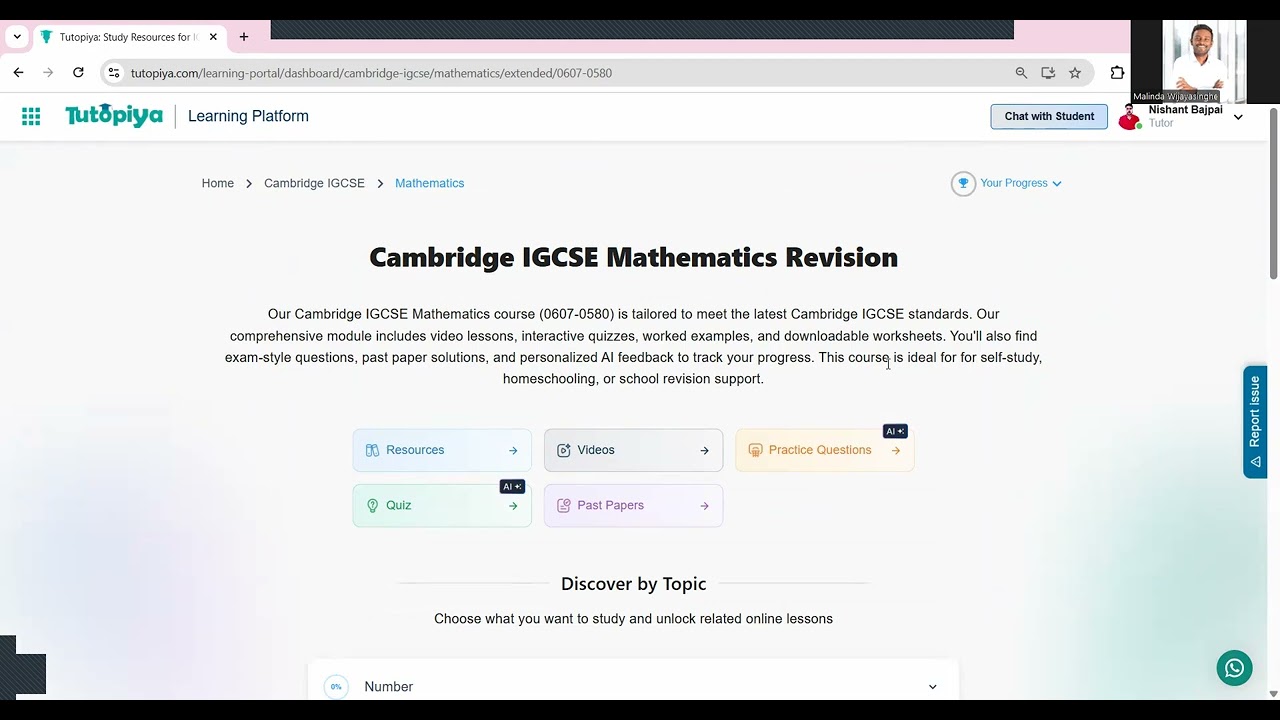The image size is (1280, 720).
Task: Open site information icon in address bar
Action: click(114, 73)
